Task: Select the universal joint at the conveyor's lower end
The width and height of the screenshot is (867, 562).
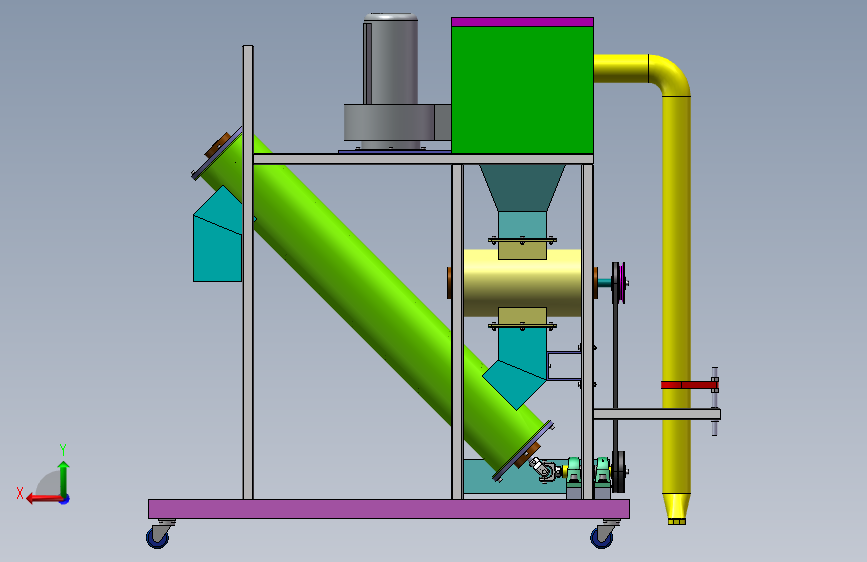Action: (x=543, y=469)
